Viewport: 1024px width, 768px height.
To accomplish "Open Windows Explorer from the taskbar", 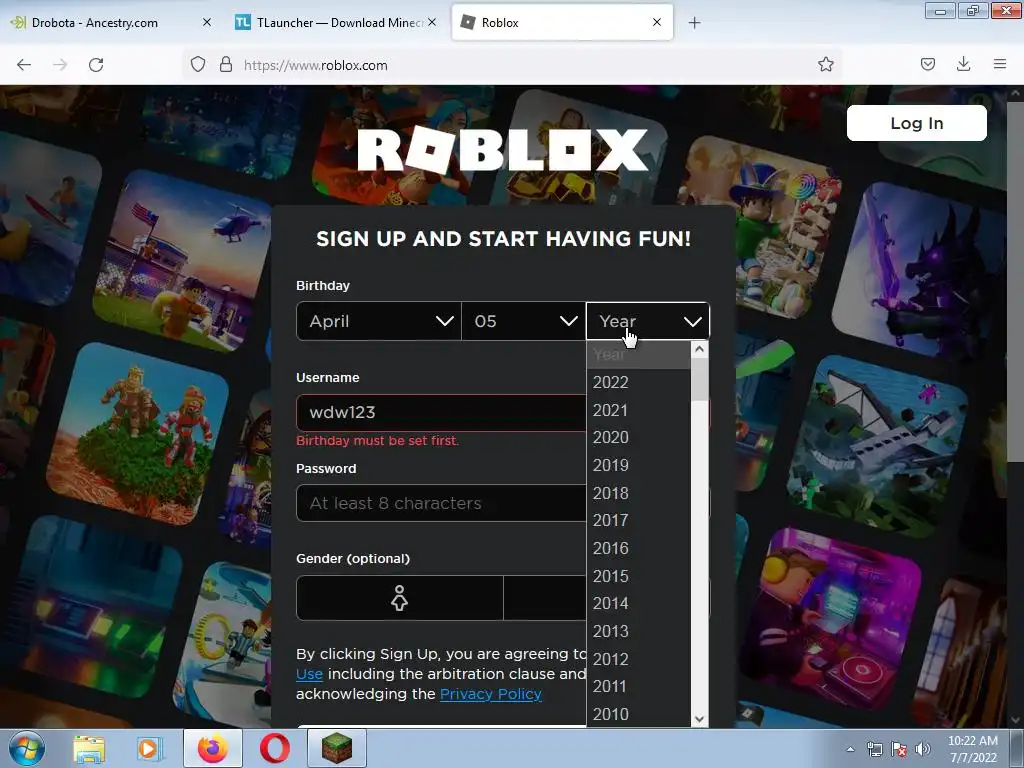I will point(89,748).
